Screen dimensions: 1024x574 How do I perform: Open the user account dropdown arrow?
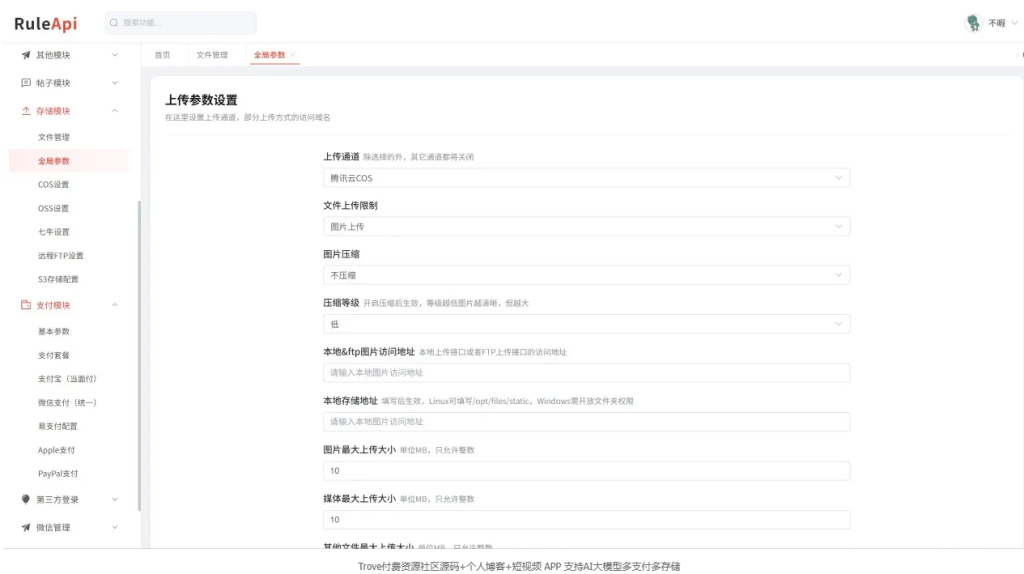click(x=1014, y=23)
